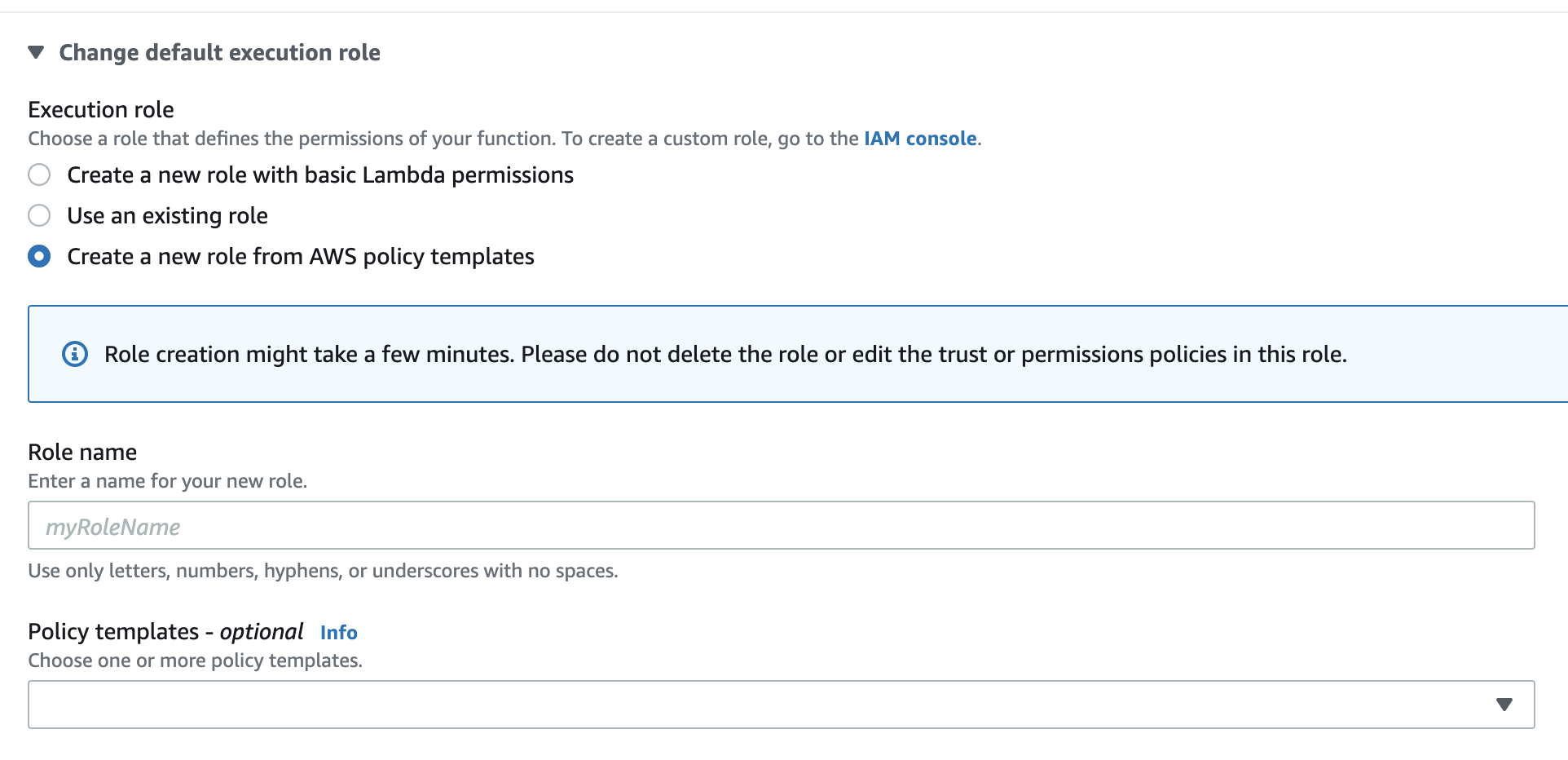Click the info circle icon in the alert banner
1568x760 pixels.
click(75, 355)
